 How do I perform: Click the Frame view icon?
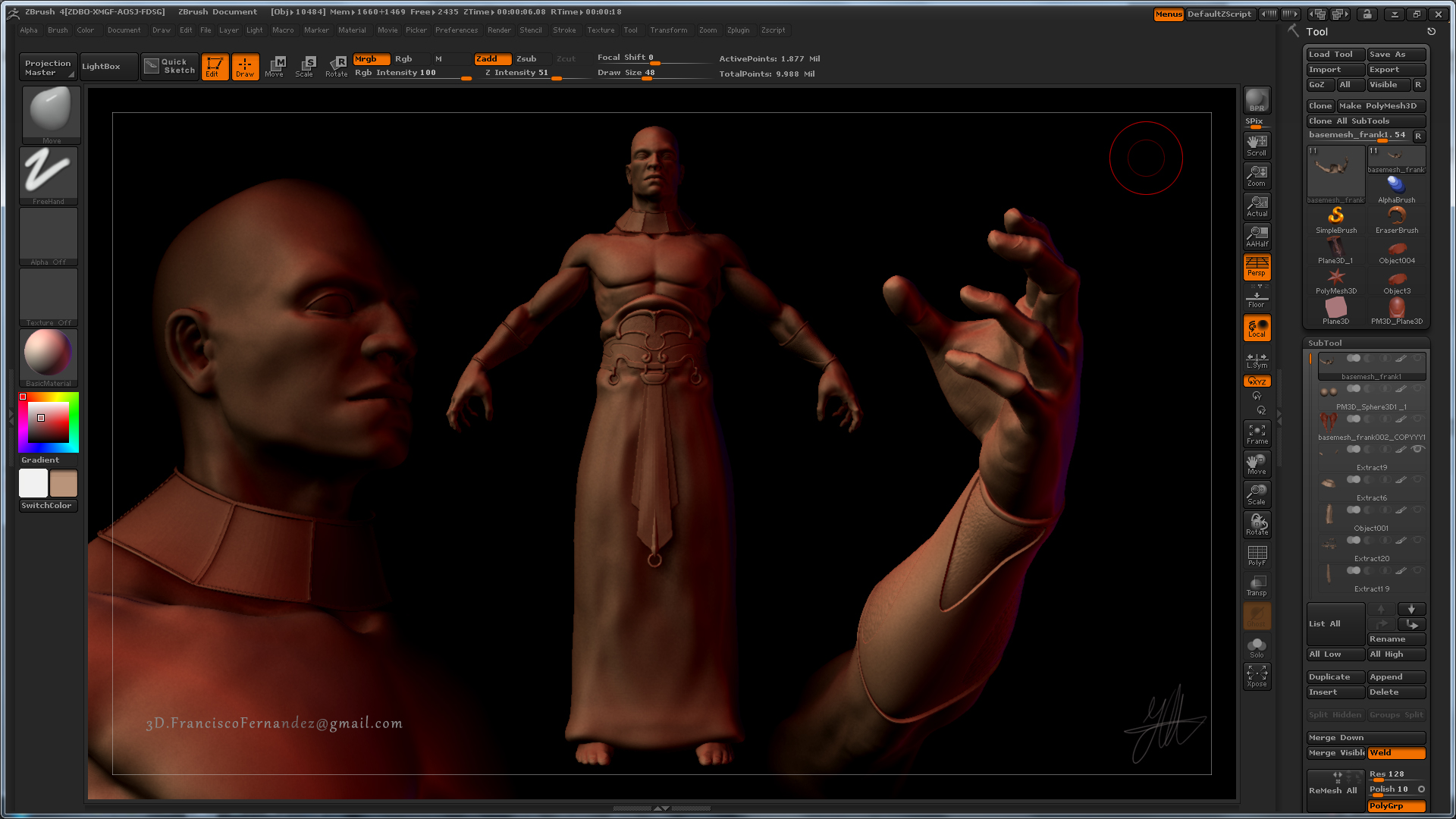tap(1257, 434)
